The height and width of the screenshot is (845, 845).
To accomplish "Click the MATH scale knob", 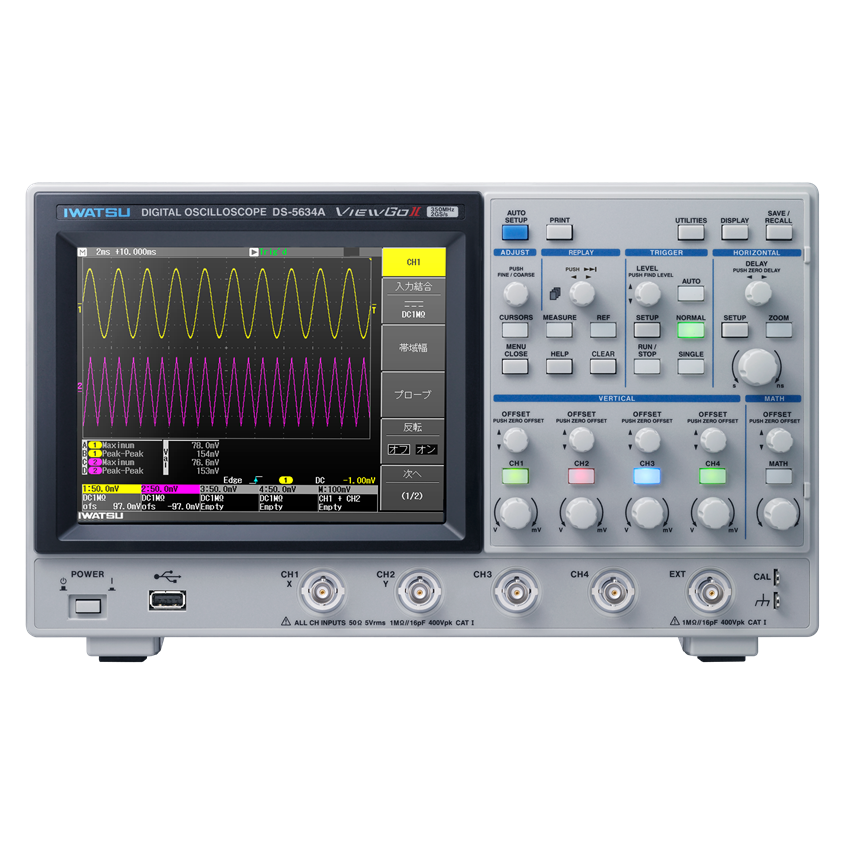I will click(779, 513).
